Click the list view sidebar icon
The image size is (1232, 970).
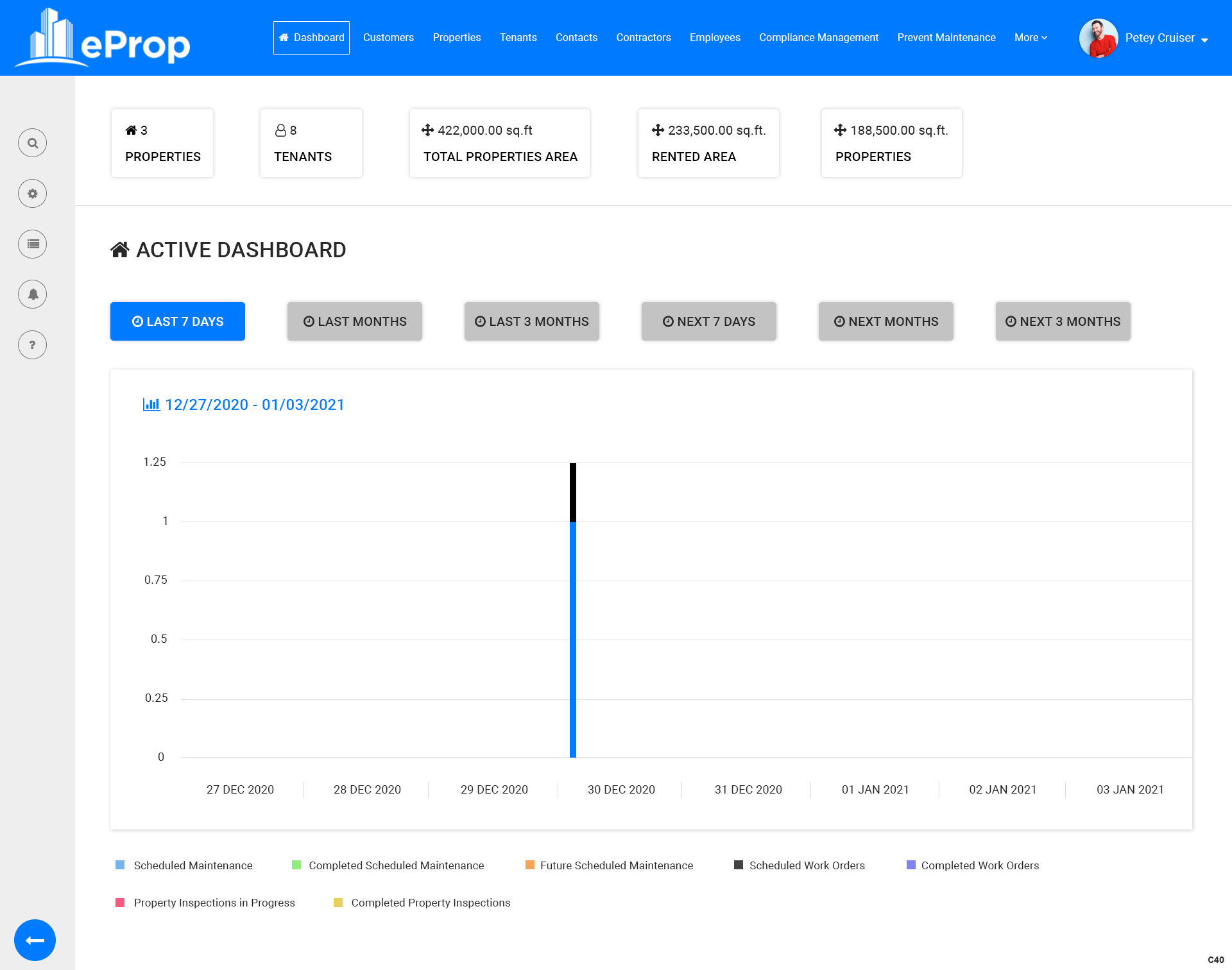coord(32,244)
